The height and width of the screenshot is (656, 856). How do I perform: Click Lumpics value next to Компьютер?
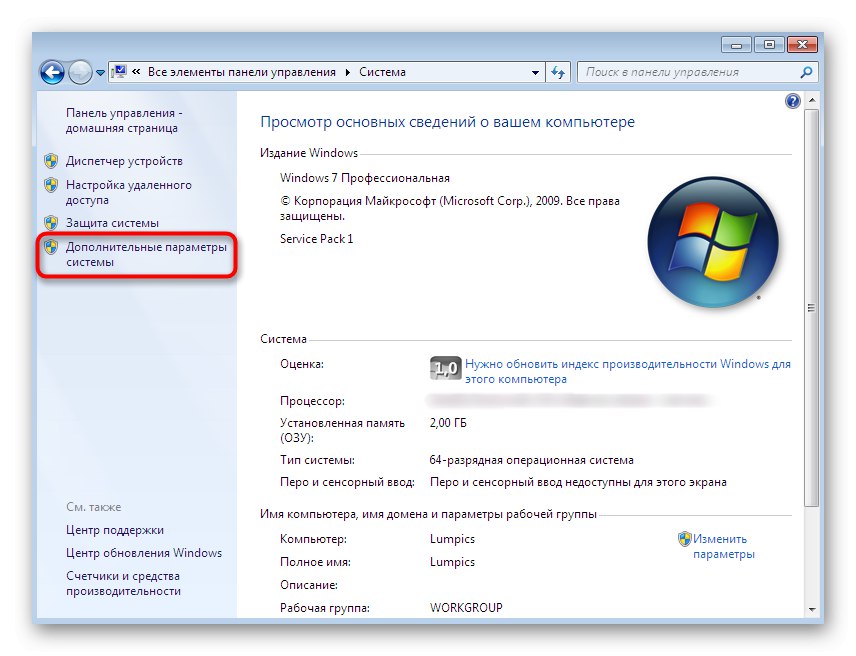coord(452,539)
